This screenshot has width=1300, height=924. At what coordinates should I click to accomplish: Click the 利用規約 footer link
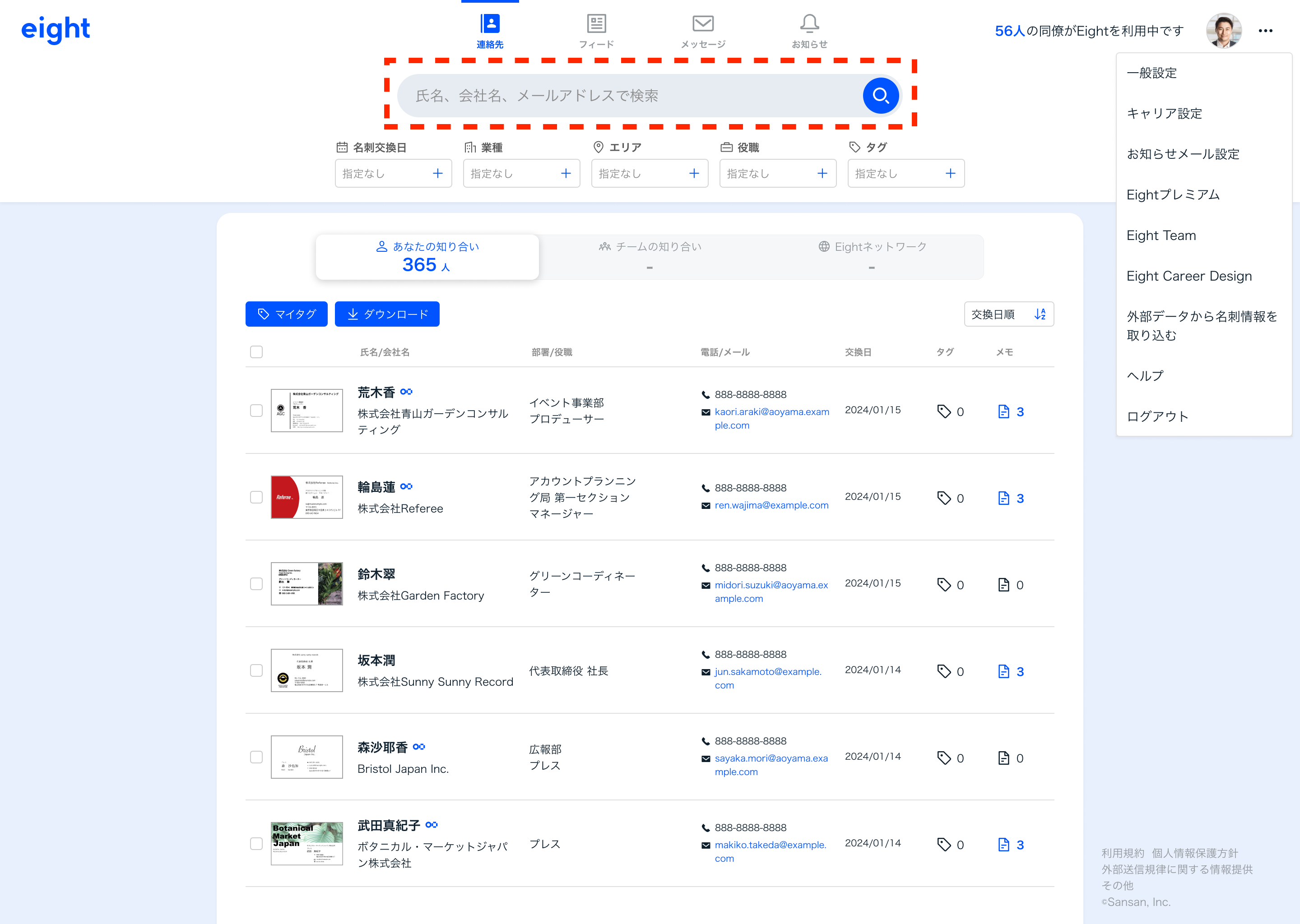click(x=1123, y=853)
